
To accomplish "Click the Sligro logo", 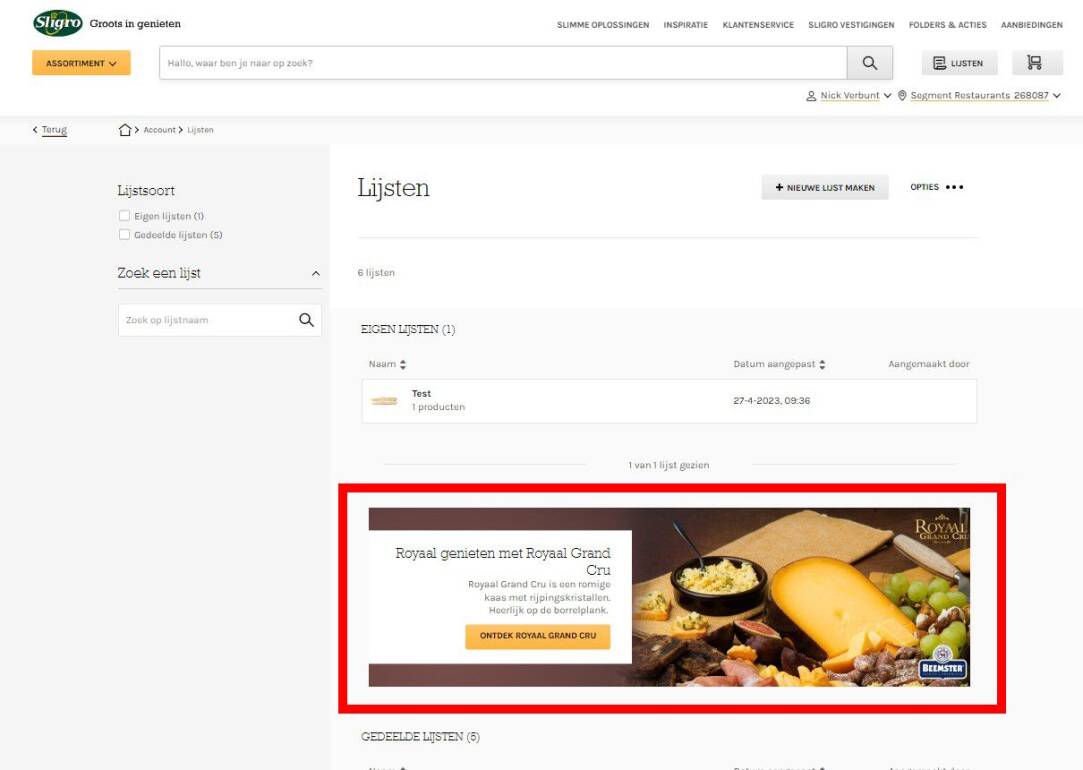I will (58, 23).
